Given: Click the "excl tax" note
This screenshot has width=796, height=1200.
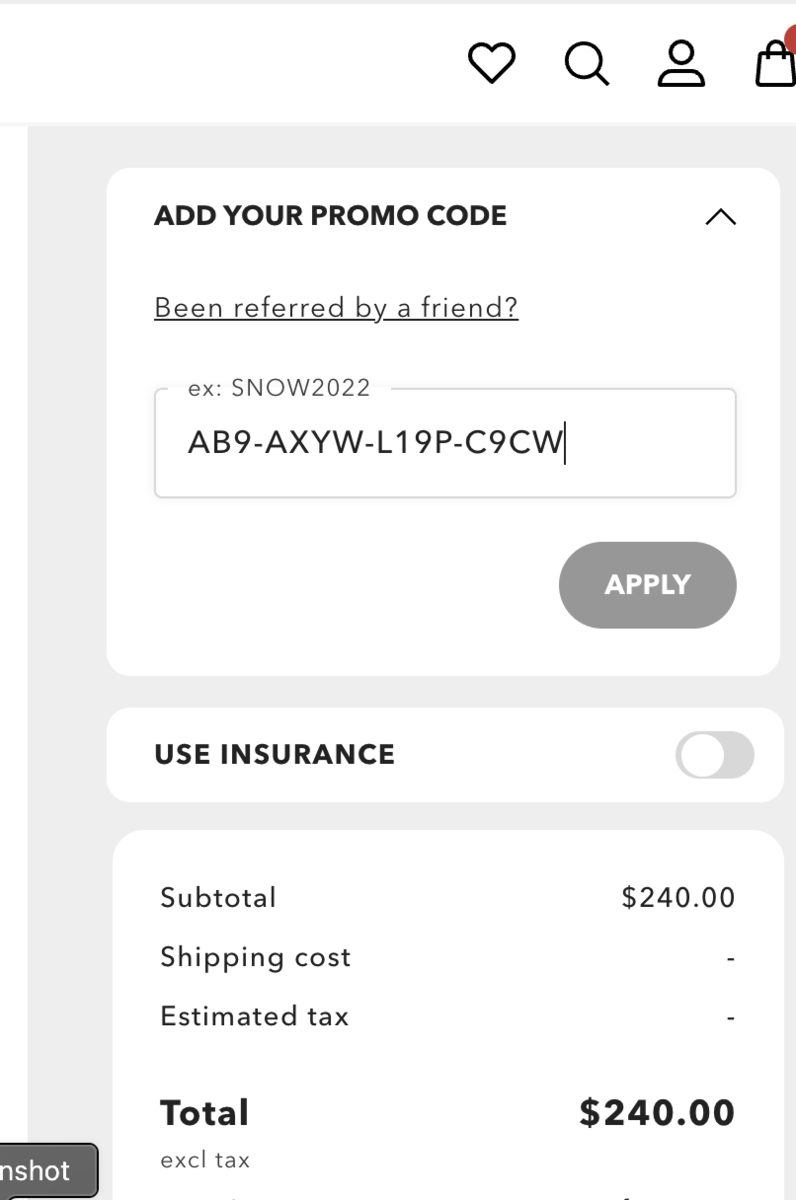Looking at the screenshot, I should 205,1160.
